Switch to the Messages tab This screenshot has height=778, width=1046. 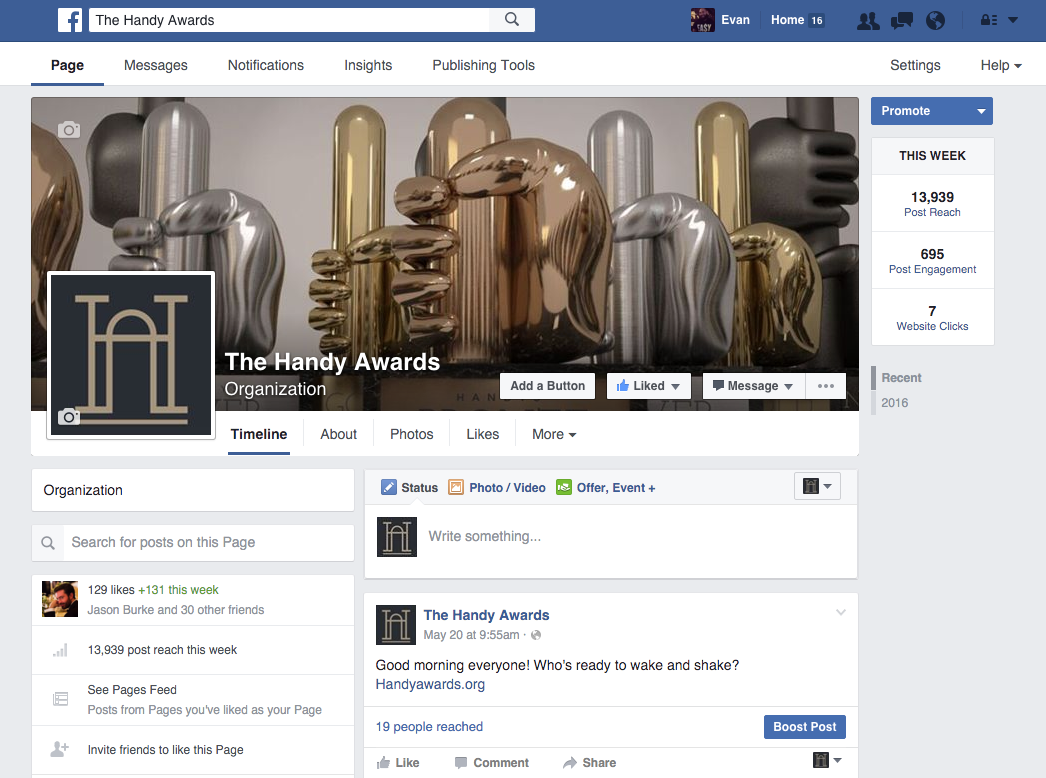point(155,65)
